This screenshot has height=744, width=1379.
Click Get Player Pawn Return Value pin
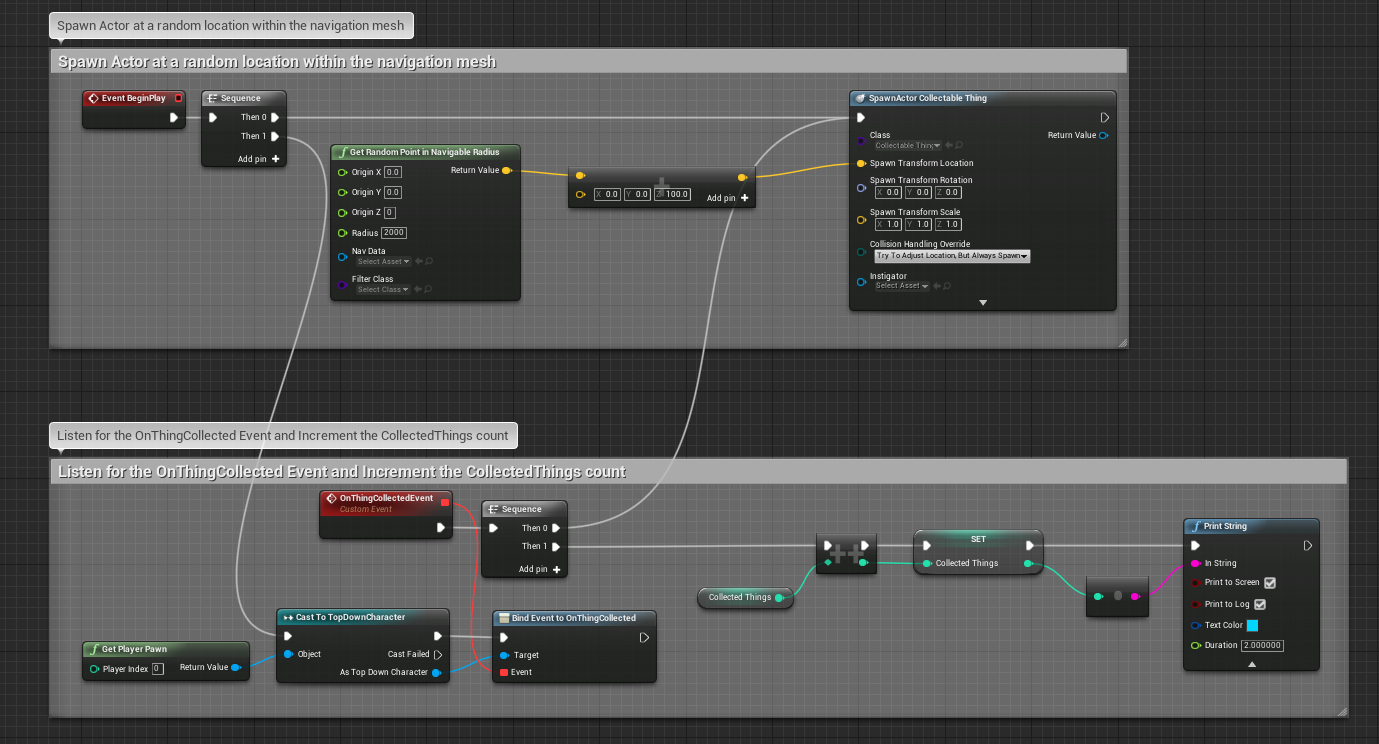pos(236,667)
